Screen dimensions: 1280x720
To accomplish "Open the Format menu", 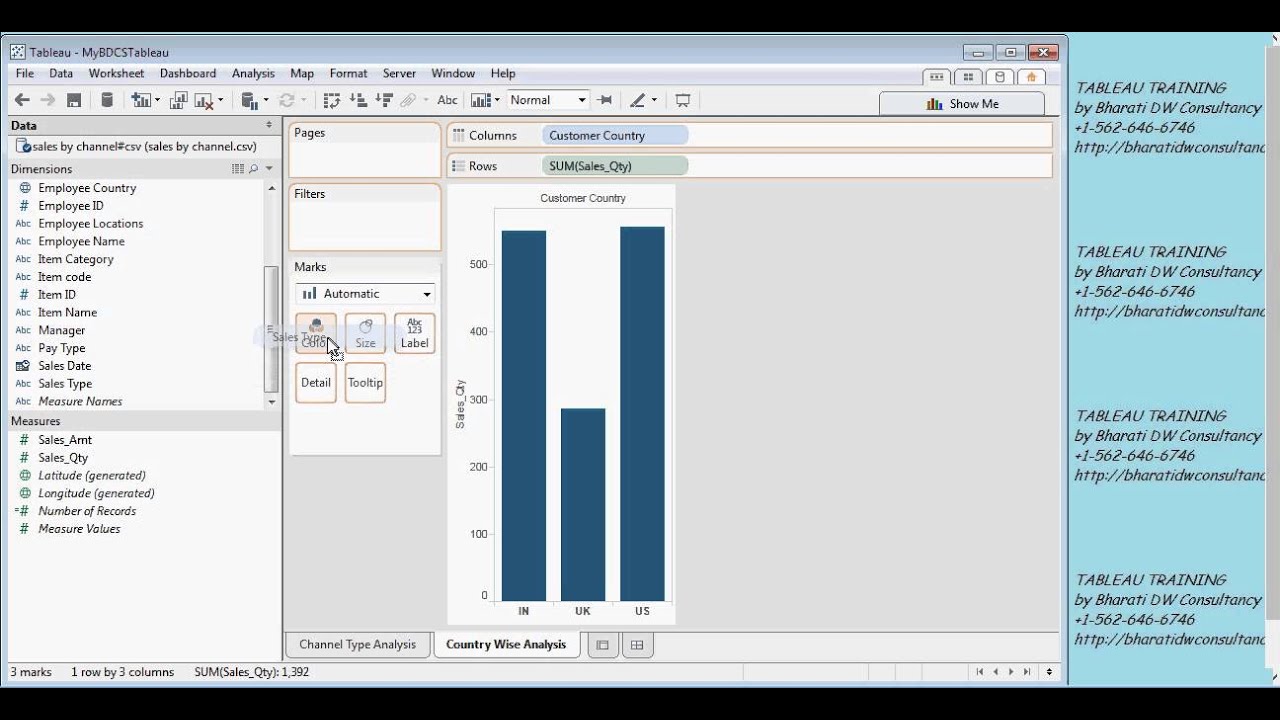I will click(x=348, y=73).
